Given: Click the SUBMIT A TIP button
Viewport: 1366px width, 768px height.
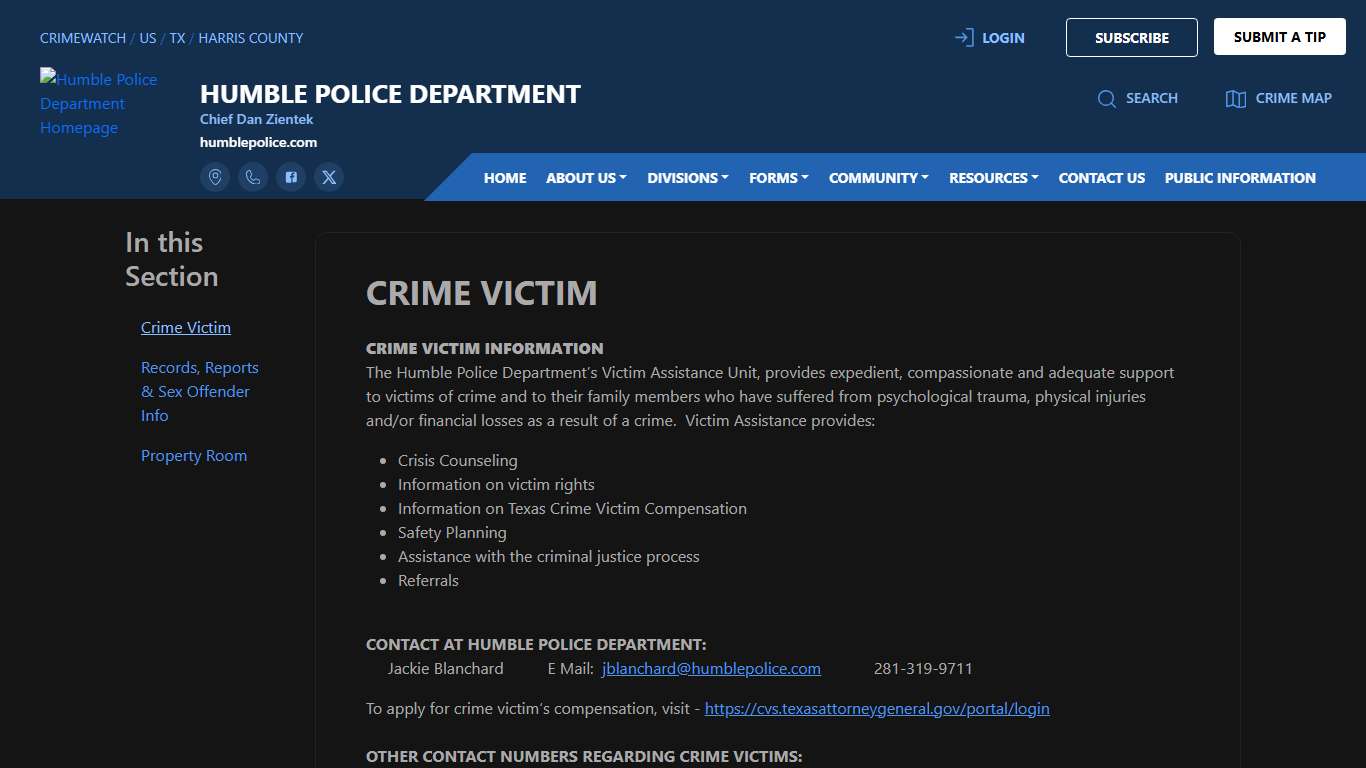Looking at the screenshot, I should coord(1279,36).
